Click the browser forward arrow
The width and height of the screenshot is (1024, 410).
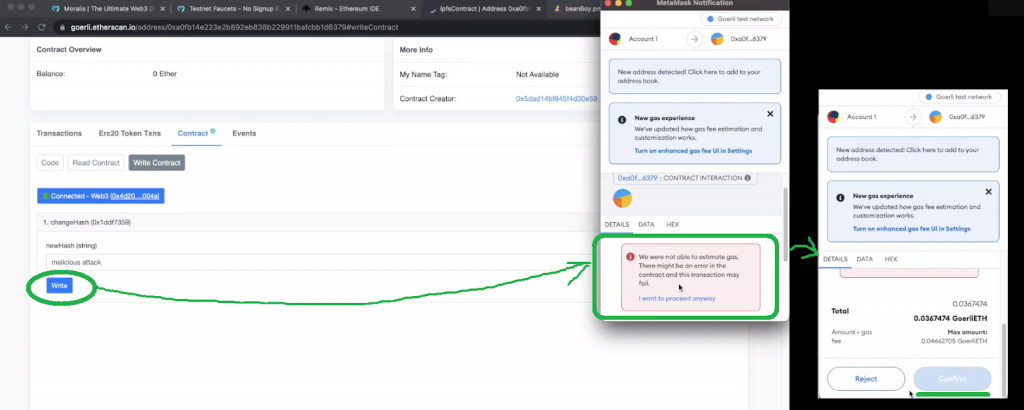(25, 27)
